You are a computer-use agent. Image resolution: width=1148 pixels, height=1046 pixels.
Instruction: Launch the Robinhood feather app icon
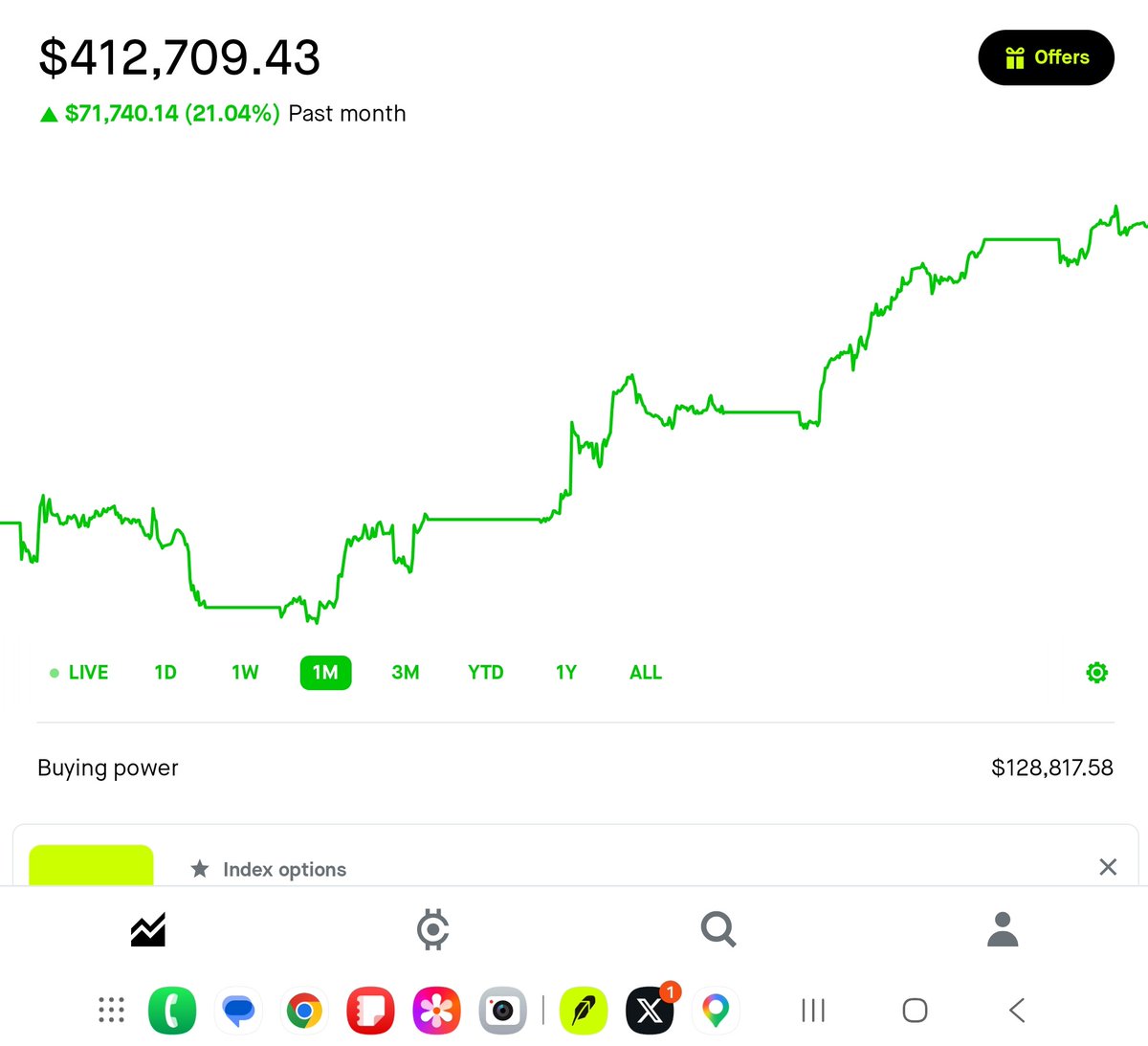click(584, 1010)
